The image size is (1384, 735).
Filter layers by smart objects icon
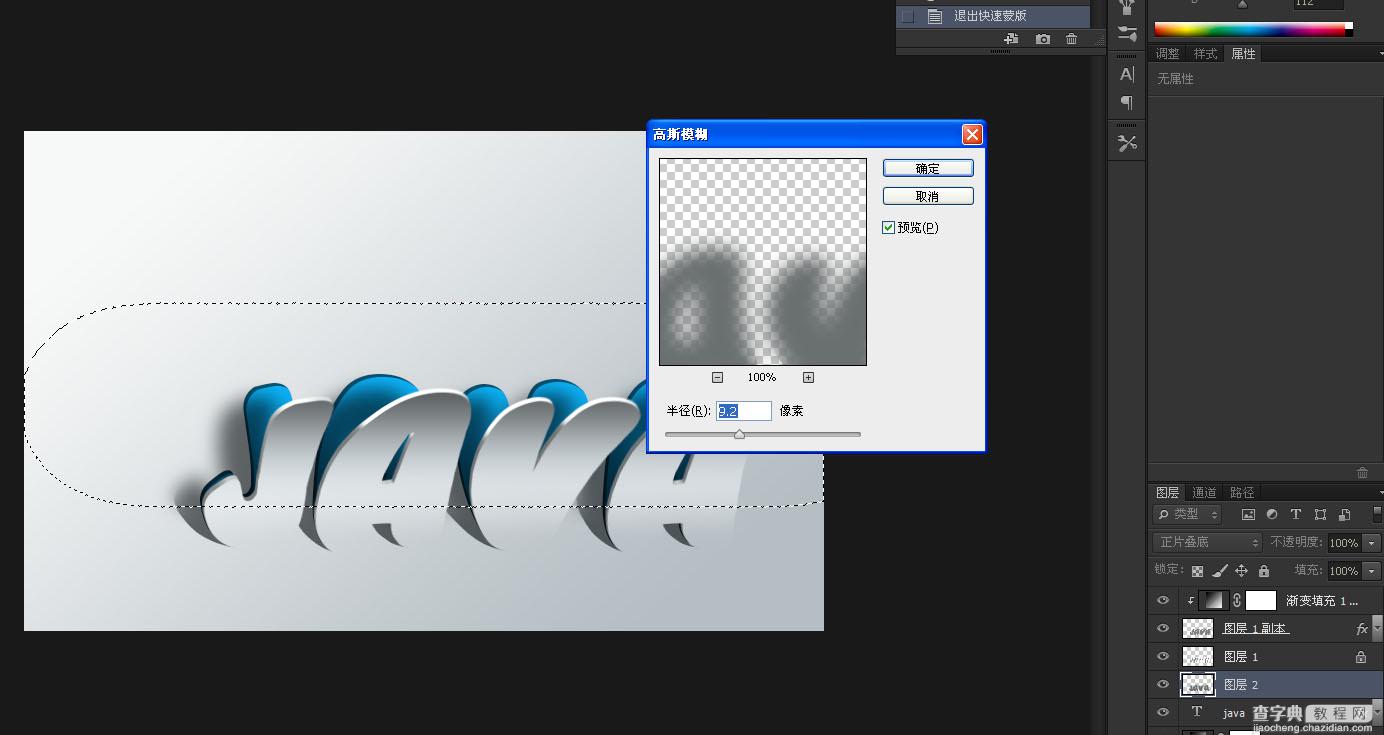click(1345, 514)
